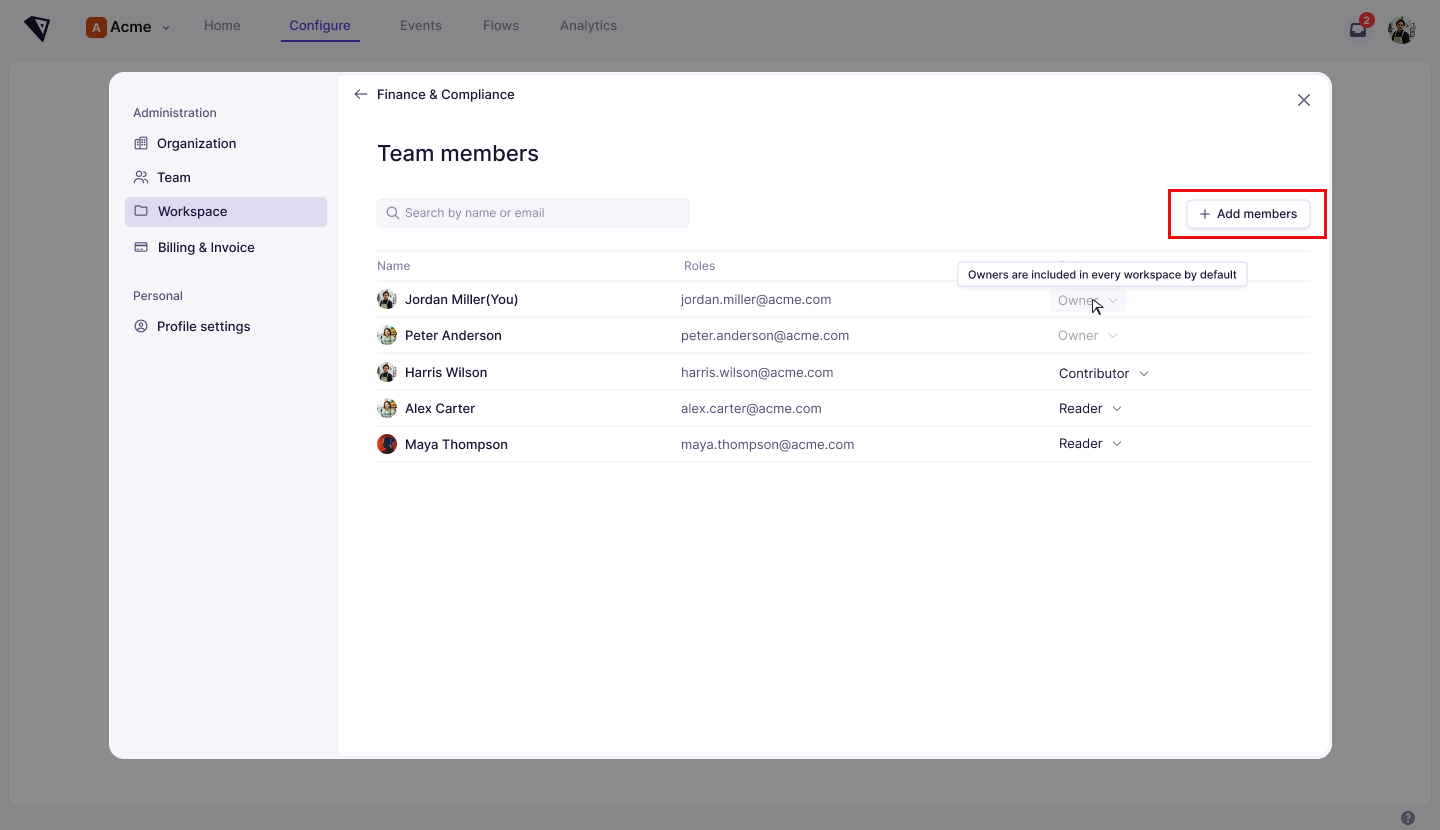This screenshot has height=830, width=1440.
Task: Open Maya Thompson's Reader role dropdown
Action: tap(1090, 443)
